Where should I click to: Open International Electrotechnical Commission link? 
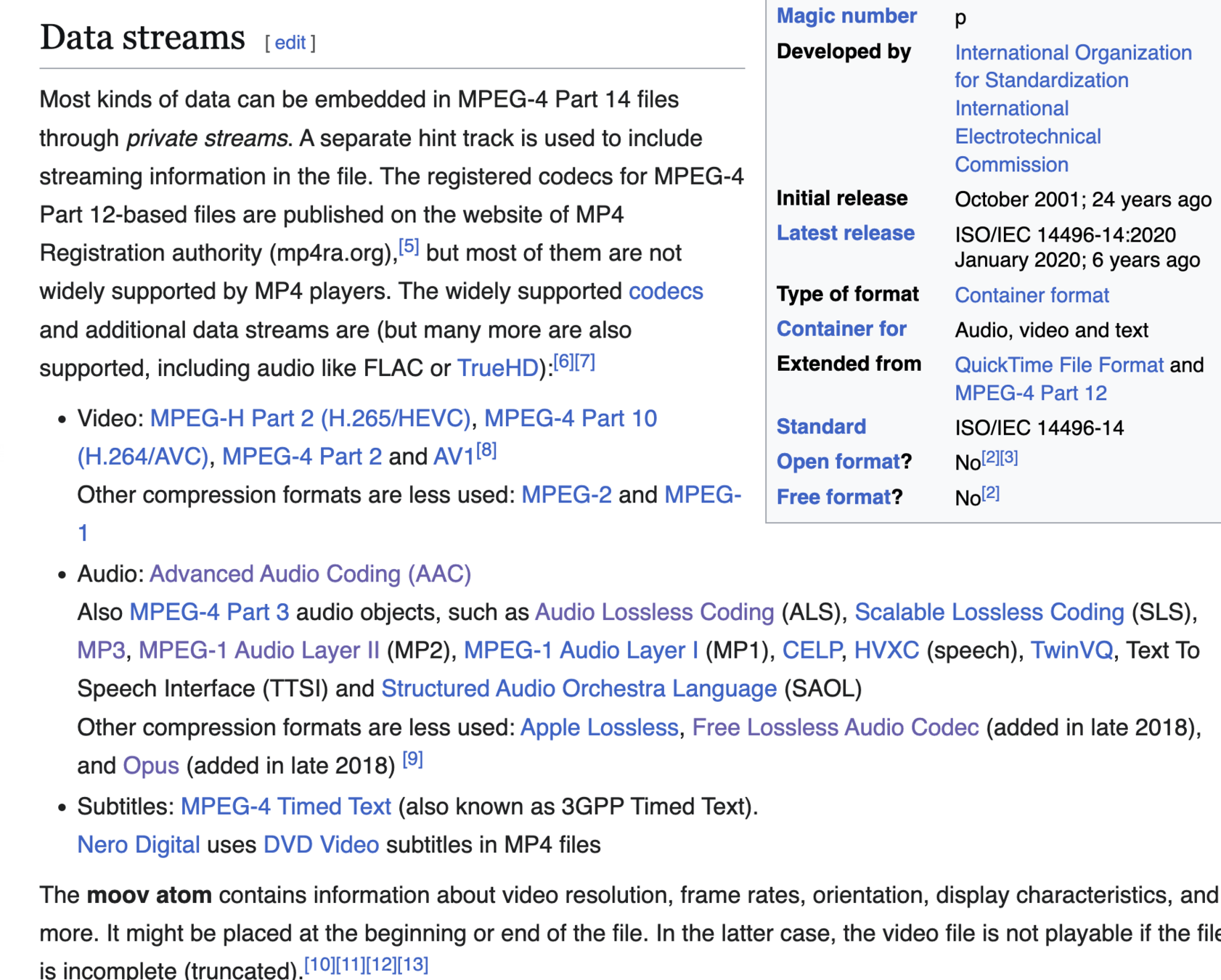click(1027, 136)
